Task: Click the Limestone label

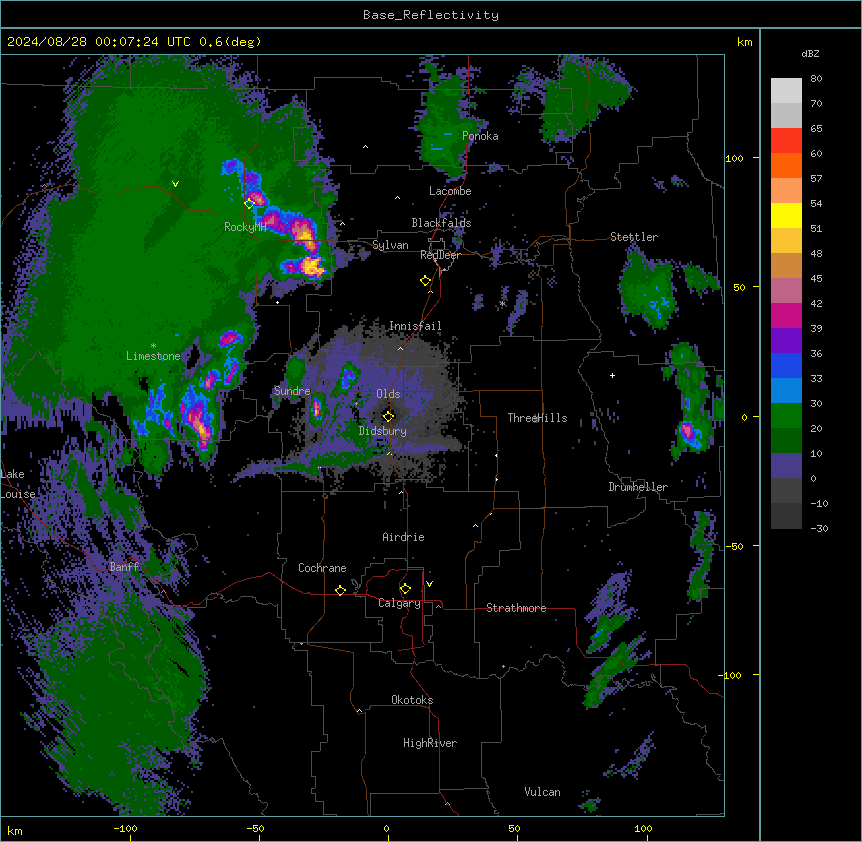Action: tap(153, 356)
